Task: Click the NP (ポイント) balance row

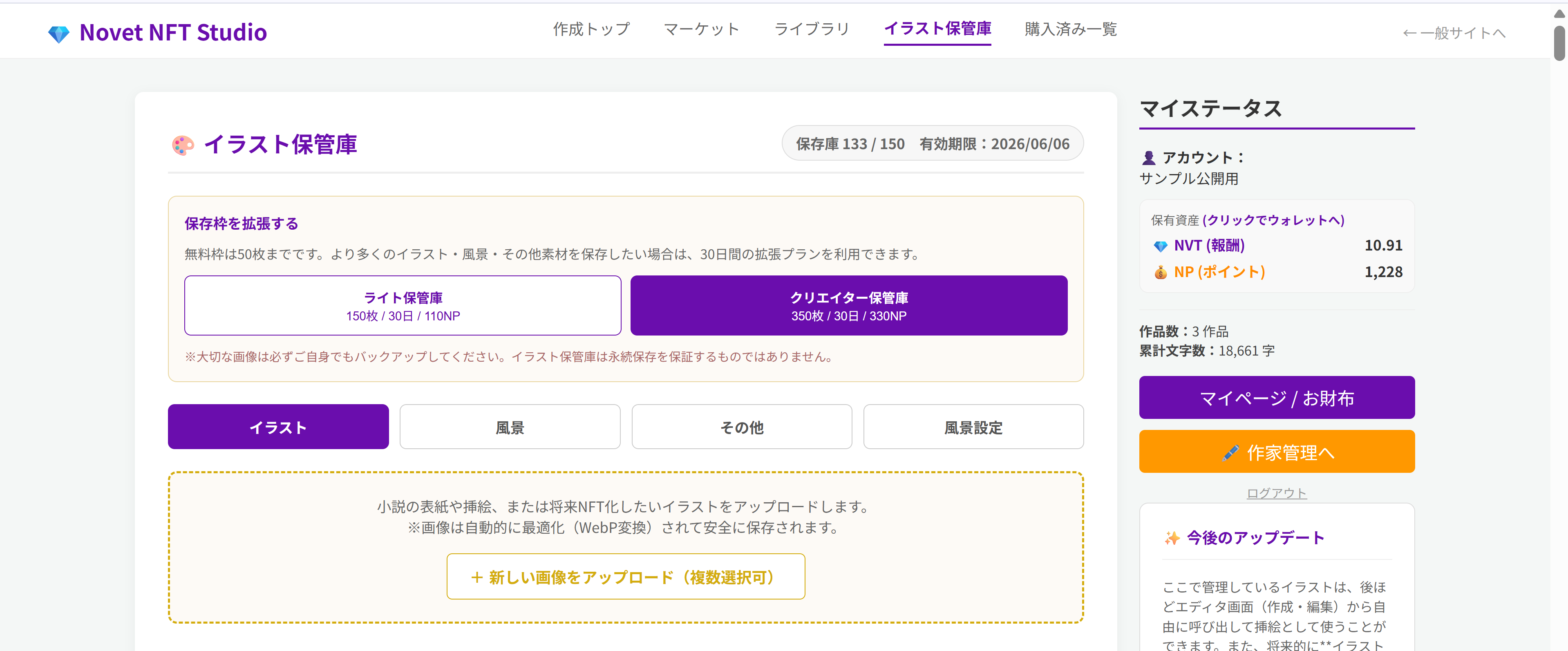Action: click(x=1277, y=272)
